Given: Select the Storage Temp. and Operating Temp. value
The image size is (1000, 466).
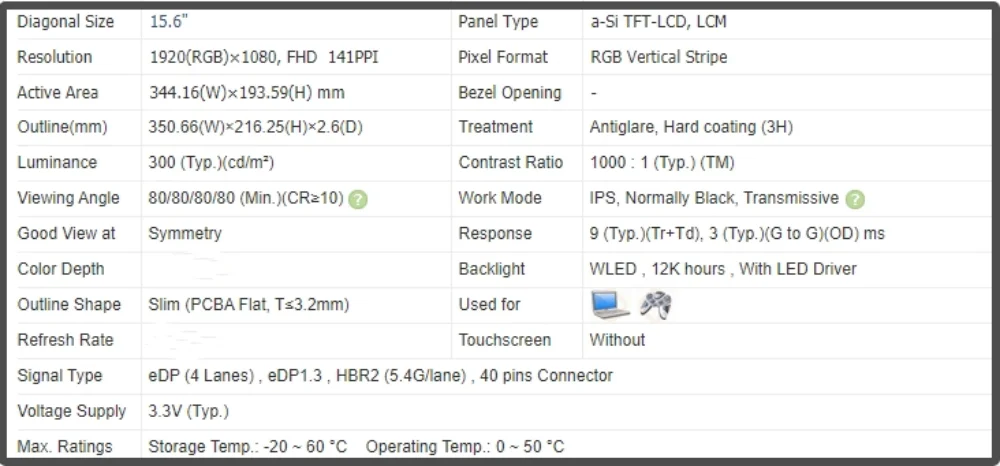Looking at the screenshot, I should (357, 447).
